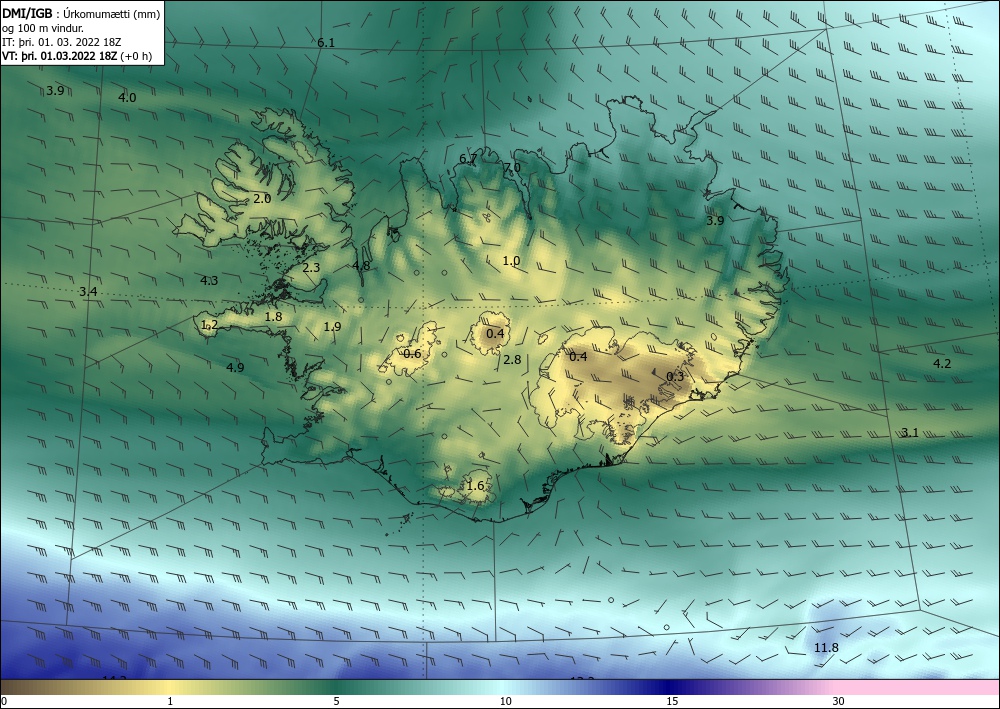Click the 1.2 value at the peninsula tip
This screenshot has width=1000, height=709.
pos(209,325)
